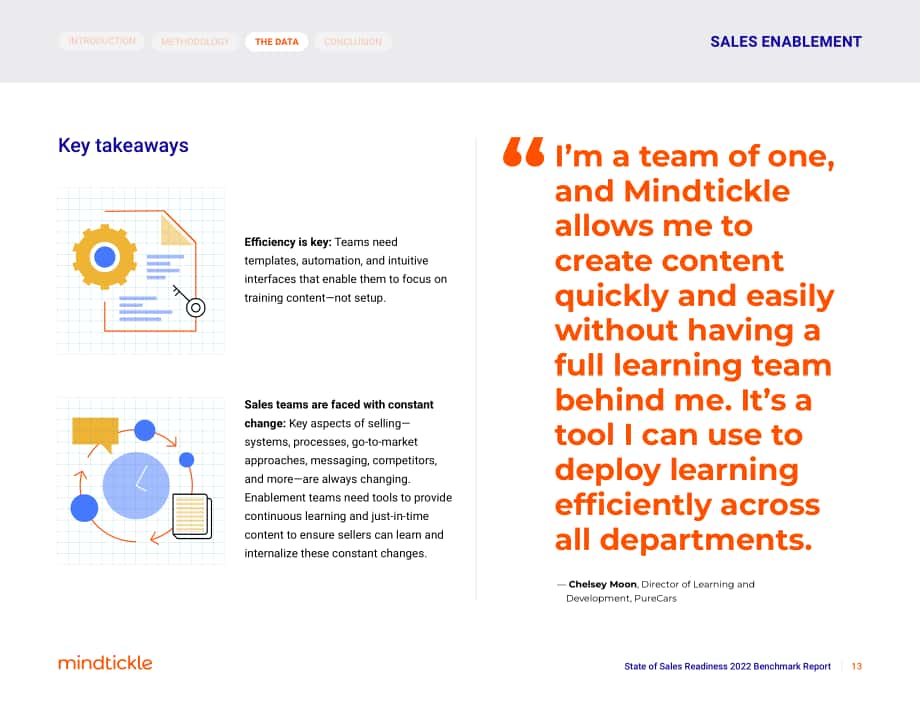Click the yellow speech bubble icon
920x711 pixels.
(x=95, y=435)
